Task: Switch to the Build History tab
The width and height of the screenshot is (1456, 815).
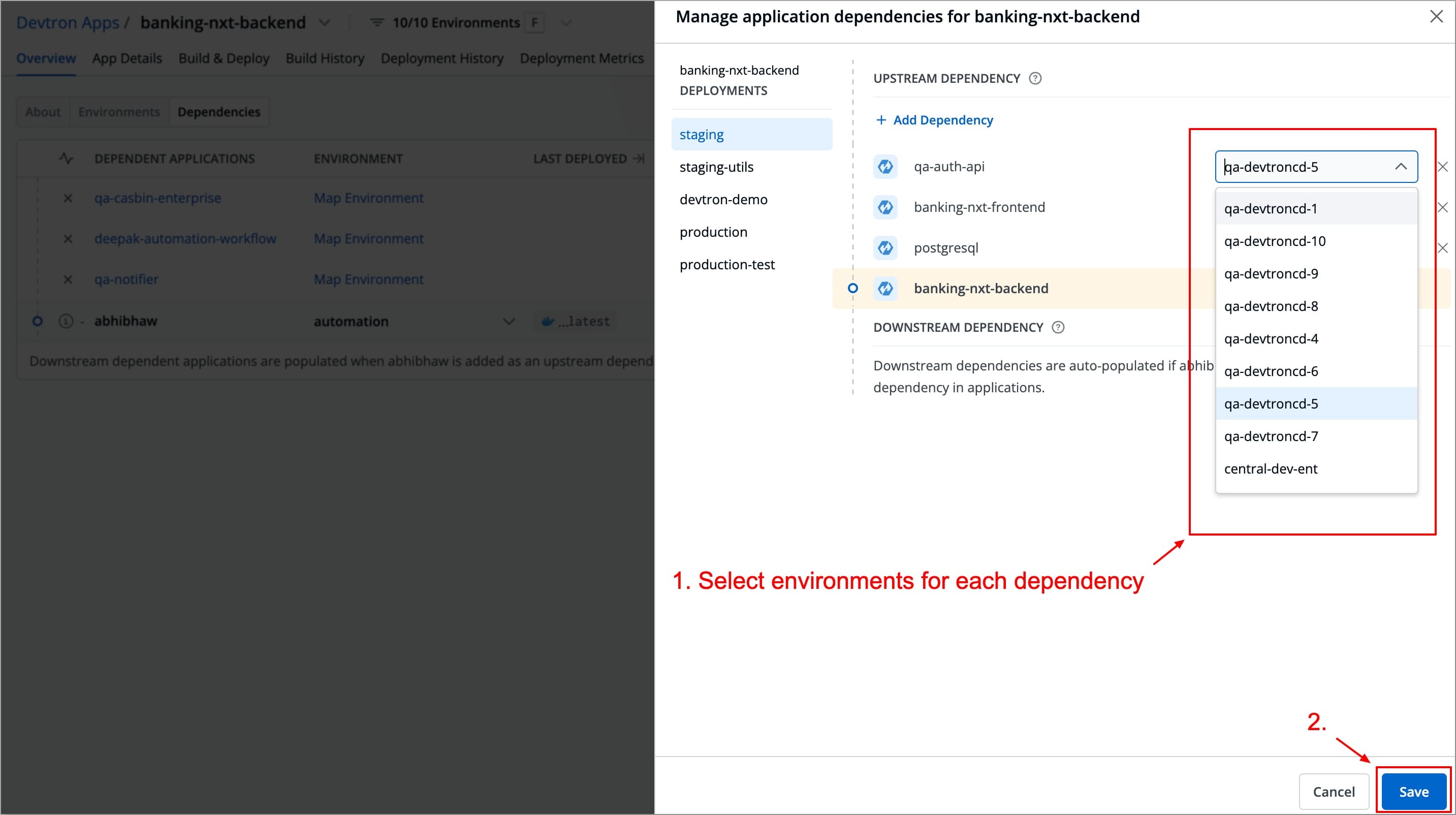Action: (x=325, y=58)
